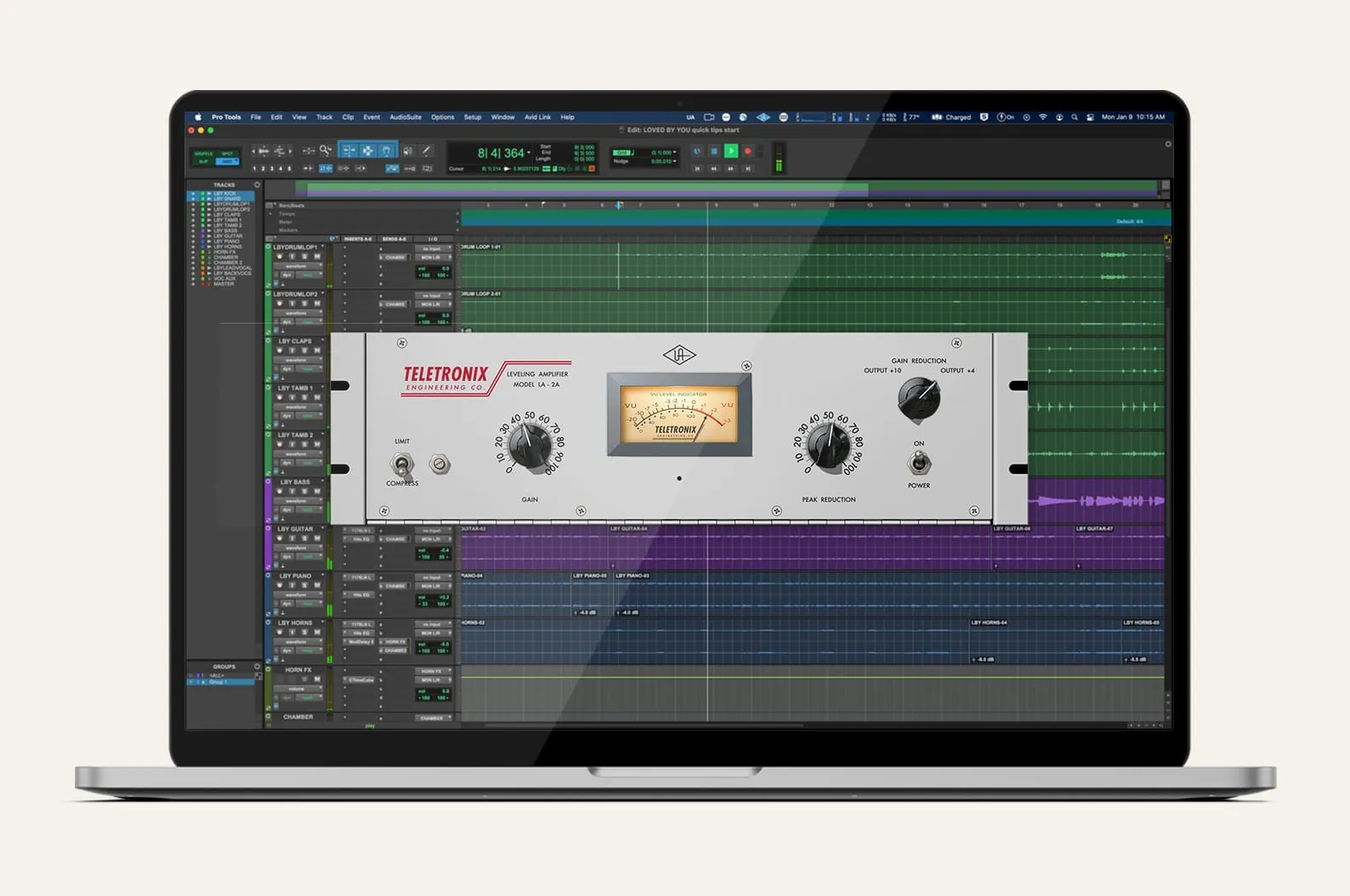The image size is (1350, 896).
Task: Select the Zoomer (magnifier) tool
Action: tap(326, 150)
